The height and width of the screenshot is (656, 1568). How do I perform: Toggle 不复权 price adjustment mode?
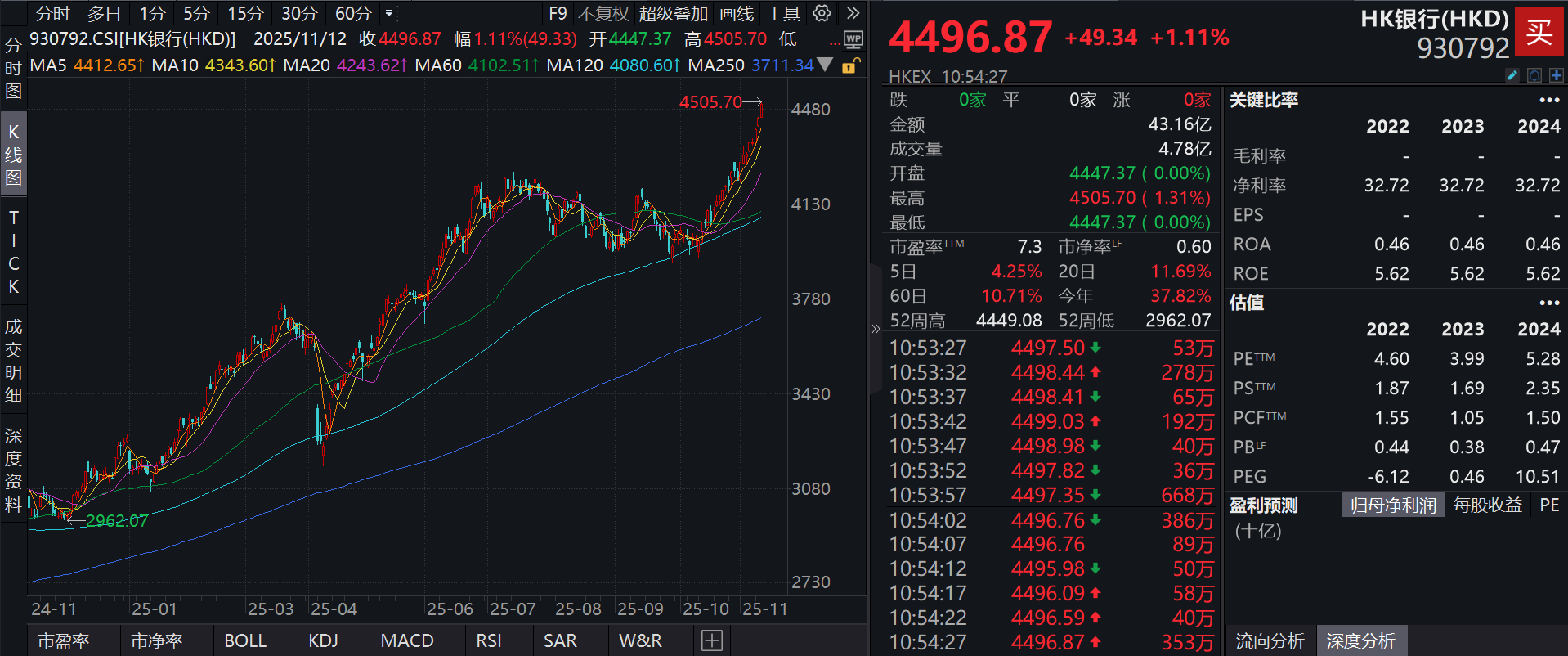click(603, 13)
